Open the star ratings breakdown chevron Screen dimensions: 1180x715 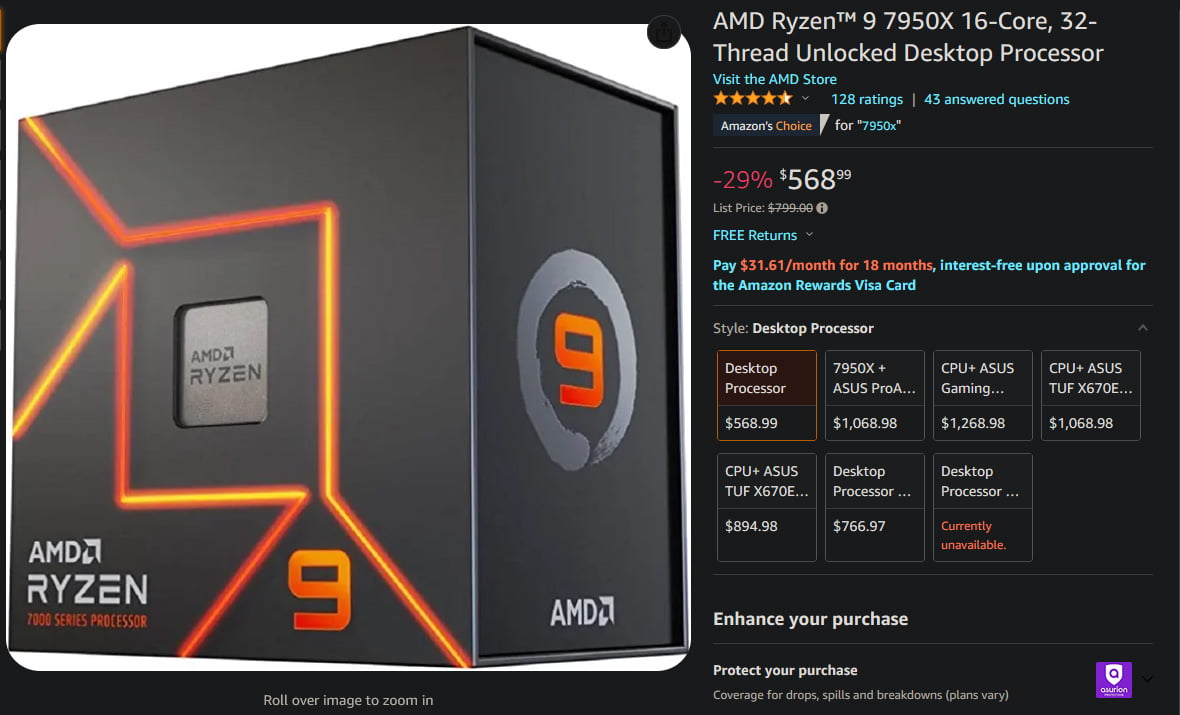[x=805, y=99]
